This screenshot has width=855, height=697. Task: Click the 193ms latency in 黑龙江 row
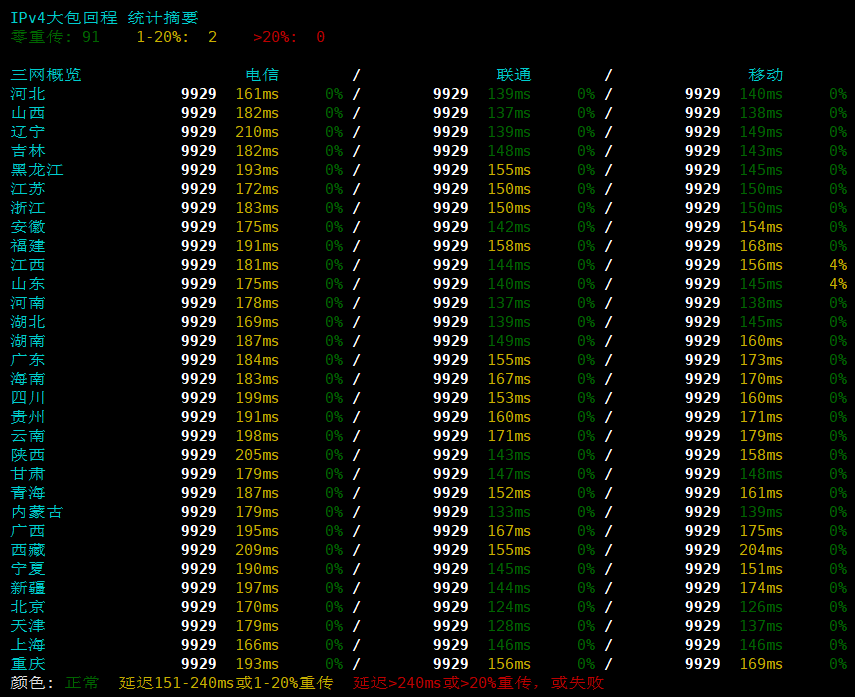(x=257, y=170)
